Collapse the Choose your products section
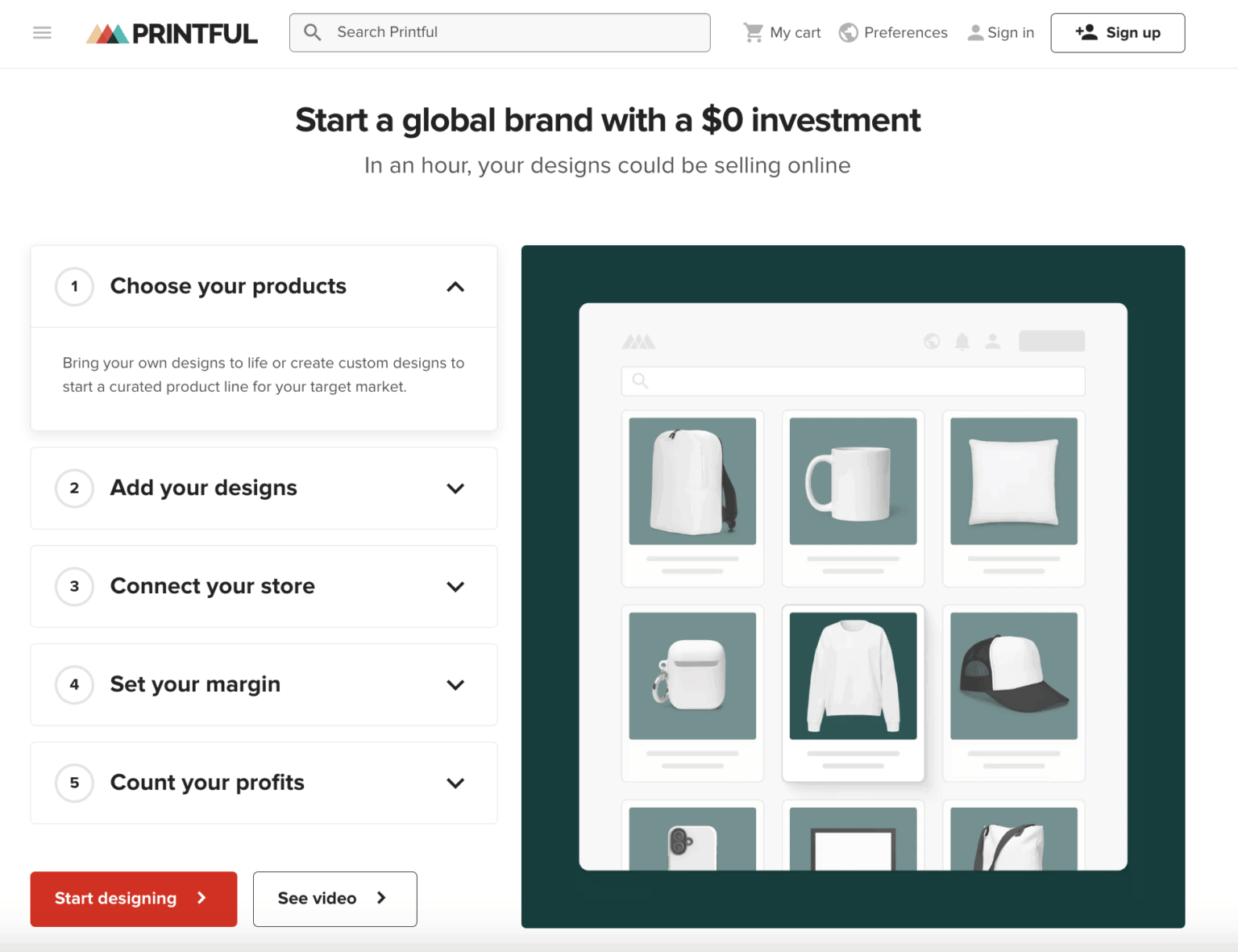The height and width of the screenshot is (952, 1238). tap(455, 287)
